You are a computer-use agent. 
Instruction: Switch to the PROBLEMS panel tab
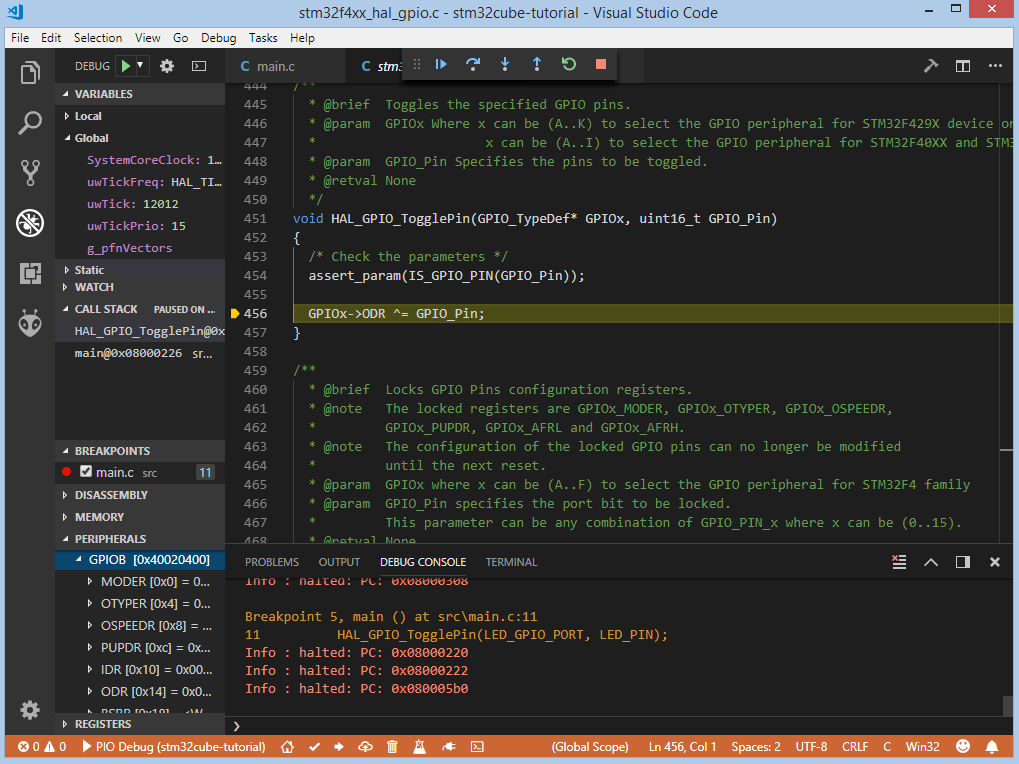coord(272,562)
